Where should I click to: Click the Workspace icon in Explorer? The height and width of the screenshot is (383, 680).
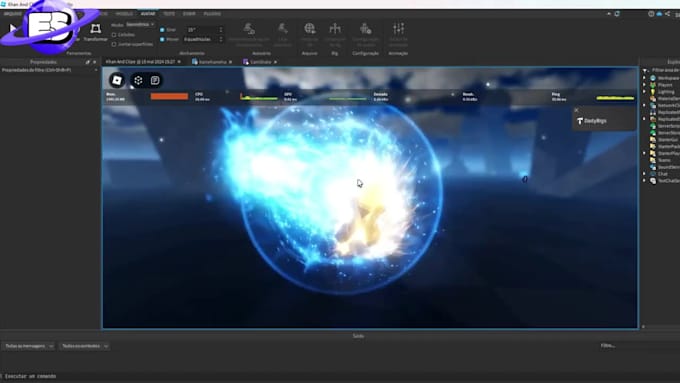653,78
